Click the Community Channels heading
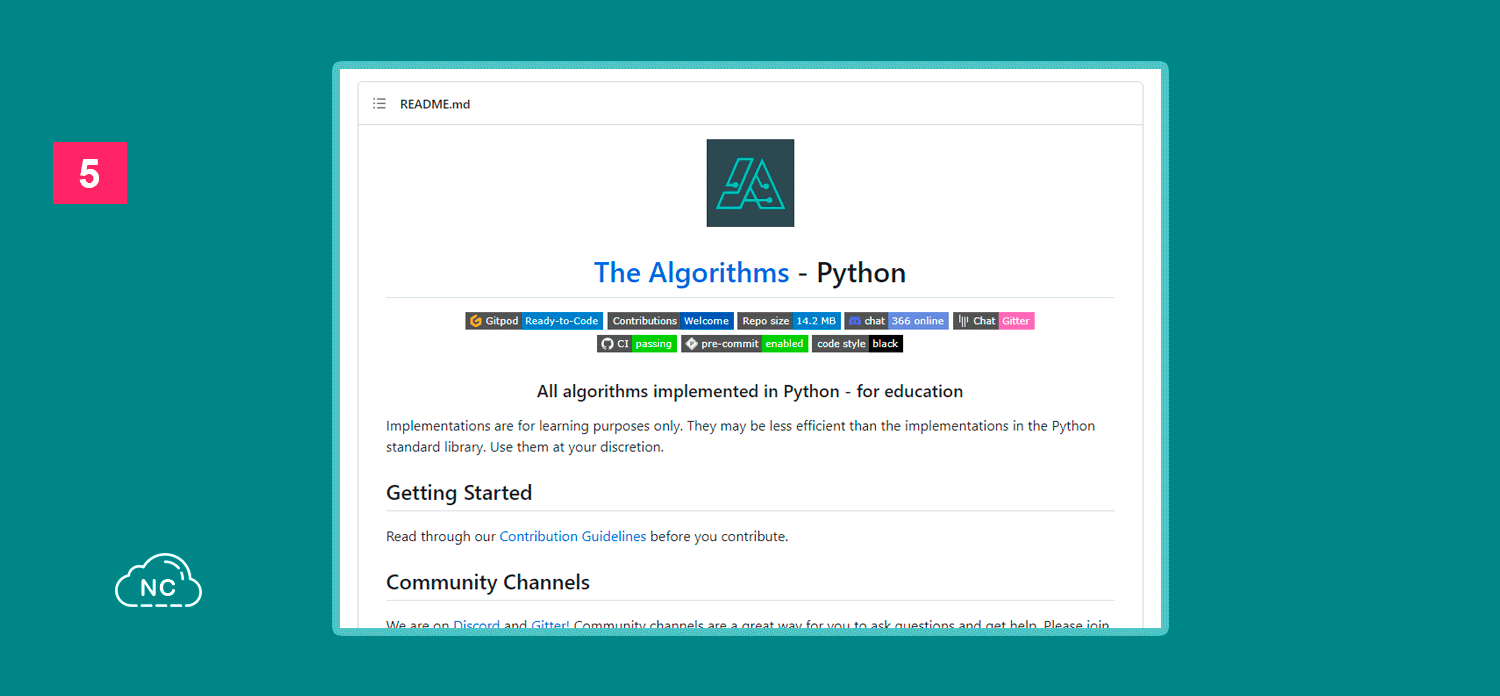 coord(488,582)
